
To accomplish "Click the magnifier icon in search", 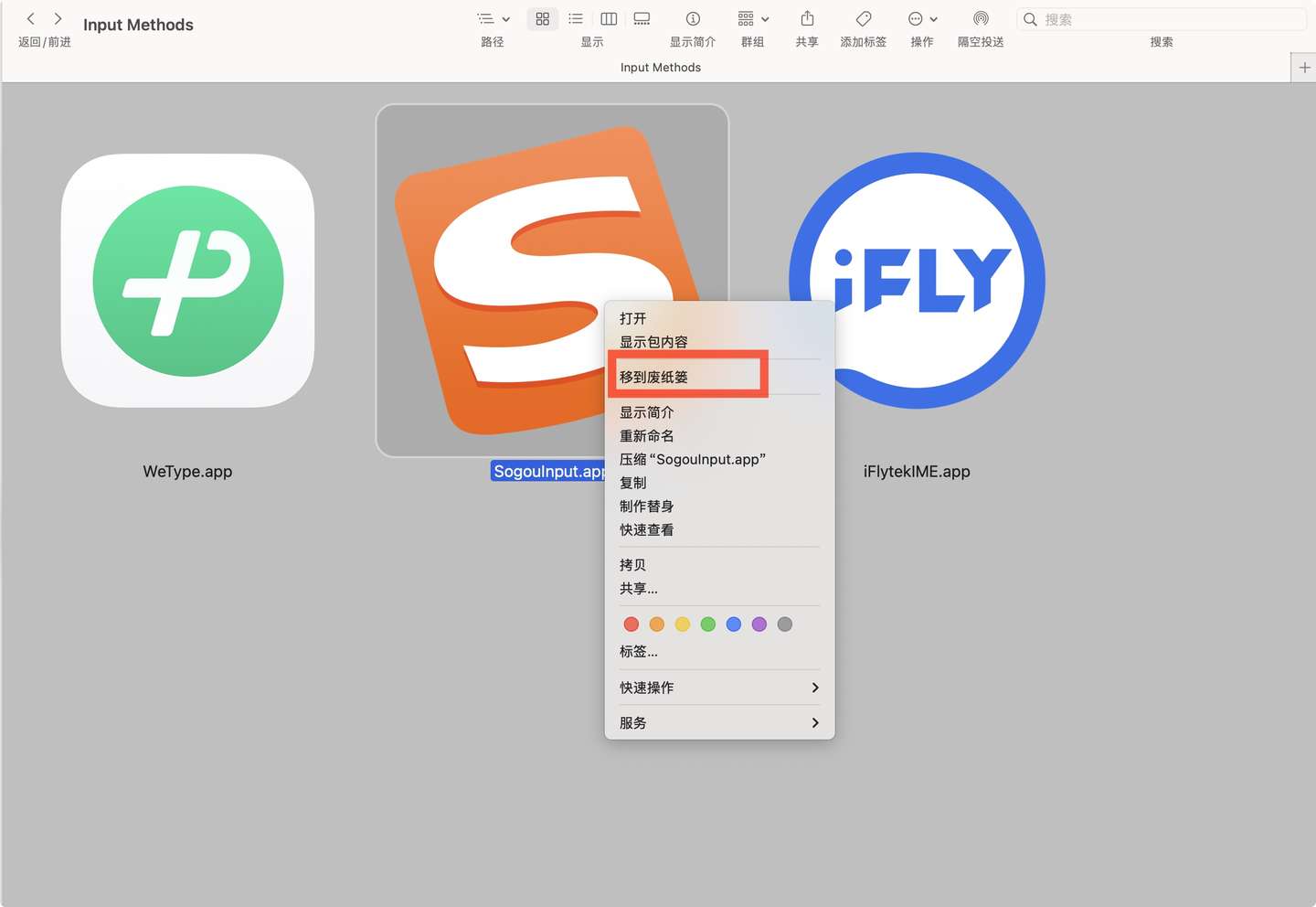I will 1030,19.
